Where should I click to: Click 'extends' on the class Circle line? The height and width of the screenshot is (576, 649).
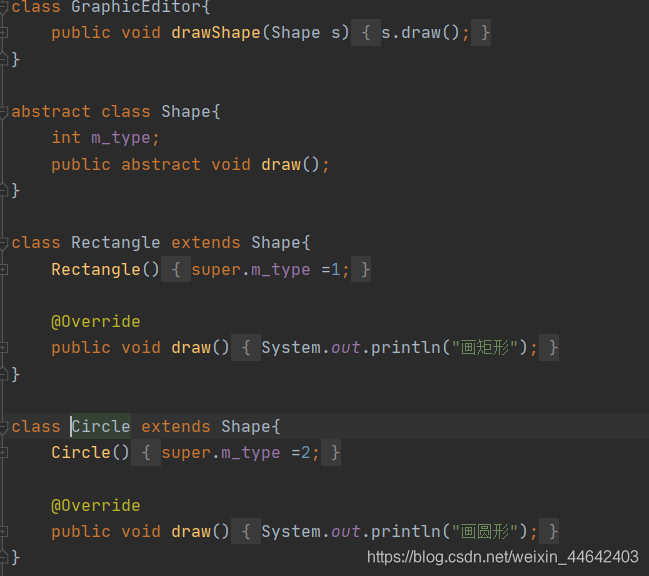[176, 427]
